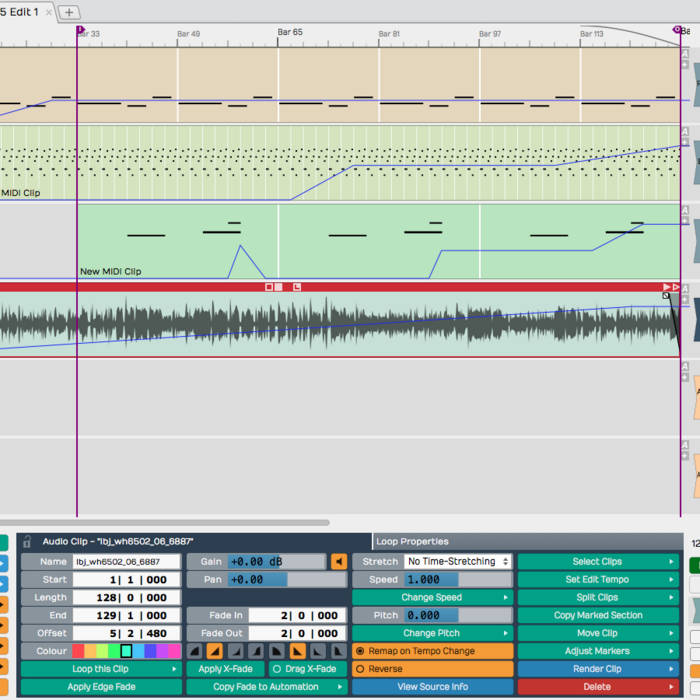700x700 pixels.
Task: Expand the Render Clip options
Action: [x=597, y=669]
